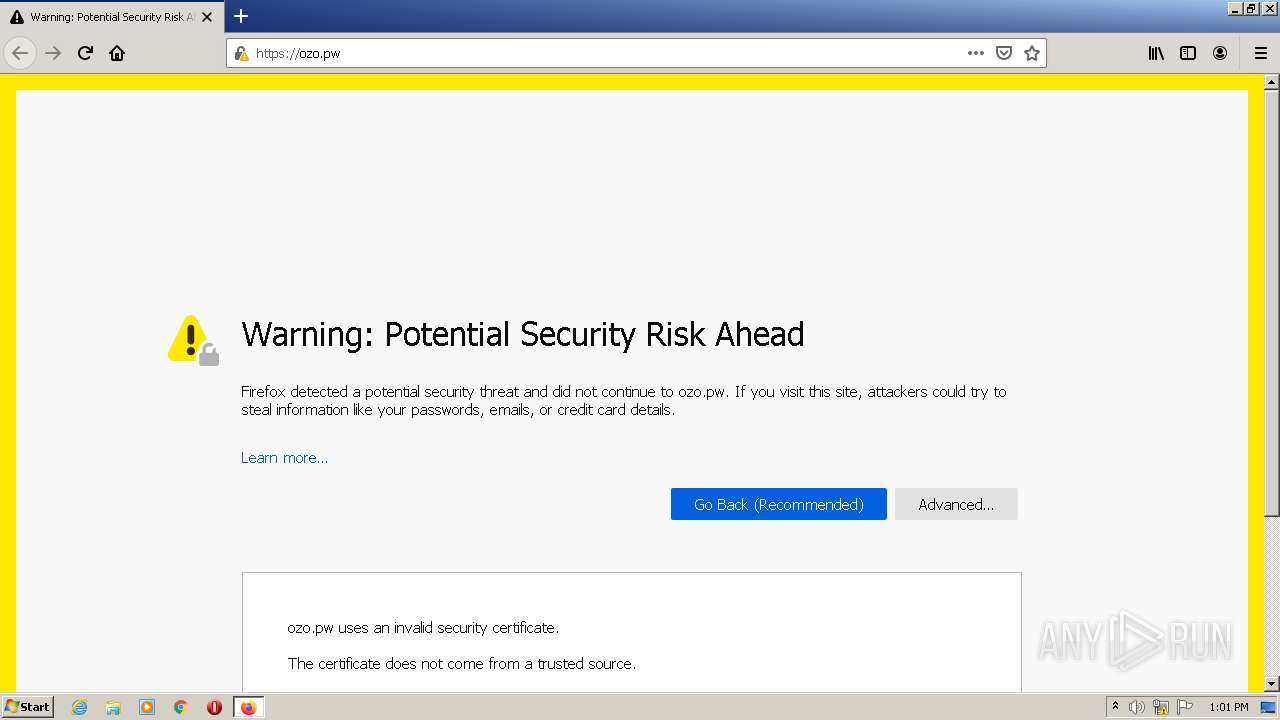1280x720 pixels.
Task: Show the Library bookmarks and history
Action: coord(1156,53)
